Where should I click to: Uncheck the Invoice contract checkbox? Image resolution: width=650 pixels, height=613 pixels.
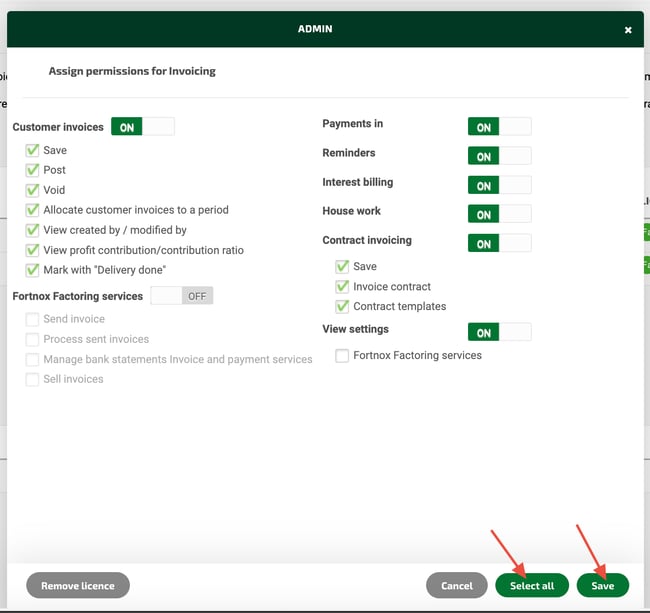343,286
